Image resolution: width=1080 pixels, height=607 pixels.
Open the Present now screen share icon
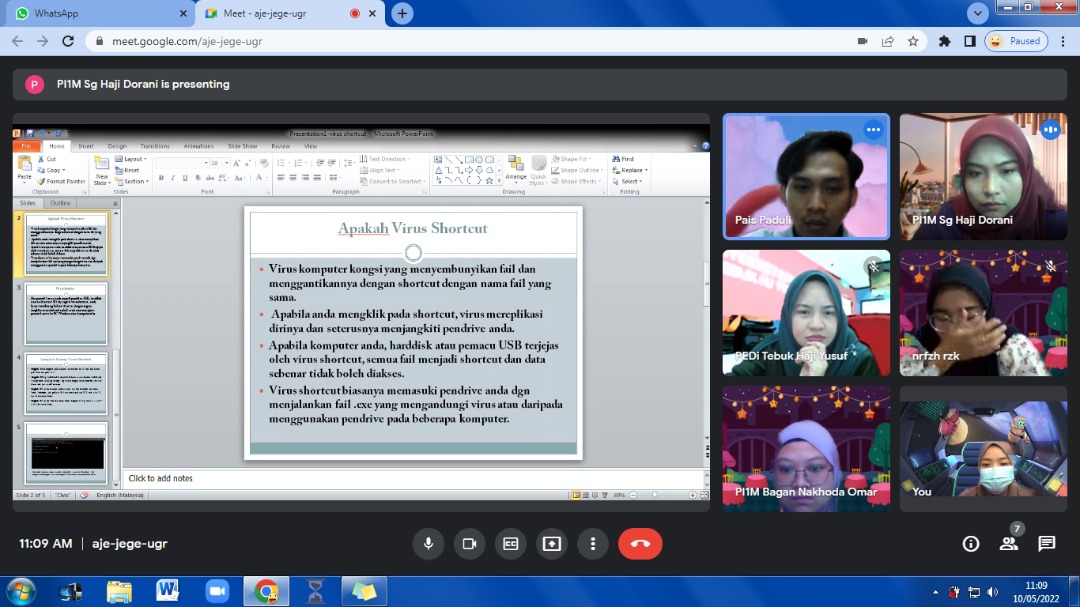pos(552,543)
